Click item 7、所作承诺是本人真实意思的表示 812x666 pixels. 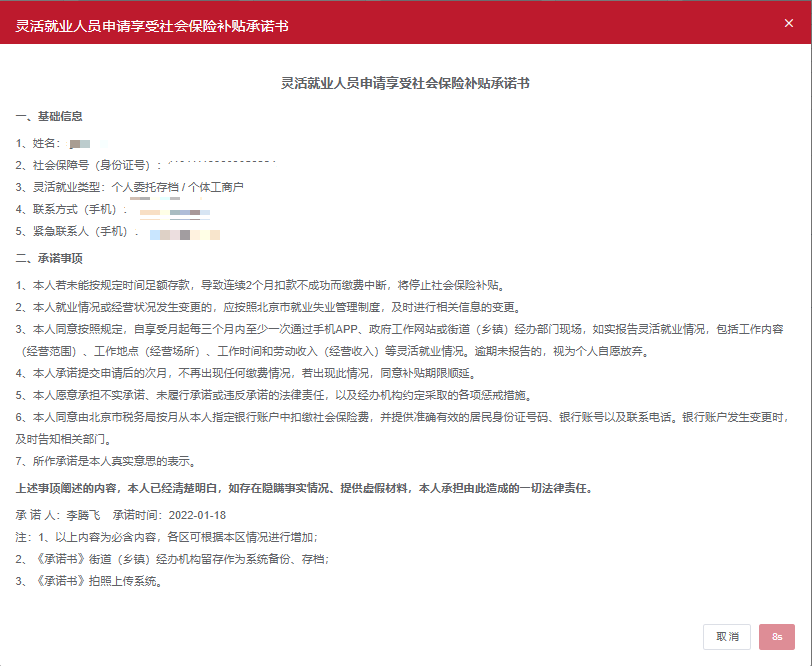106,461
